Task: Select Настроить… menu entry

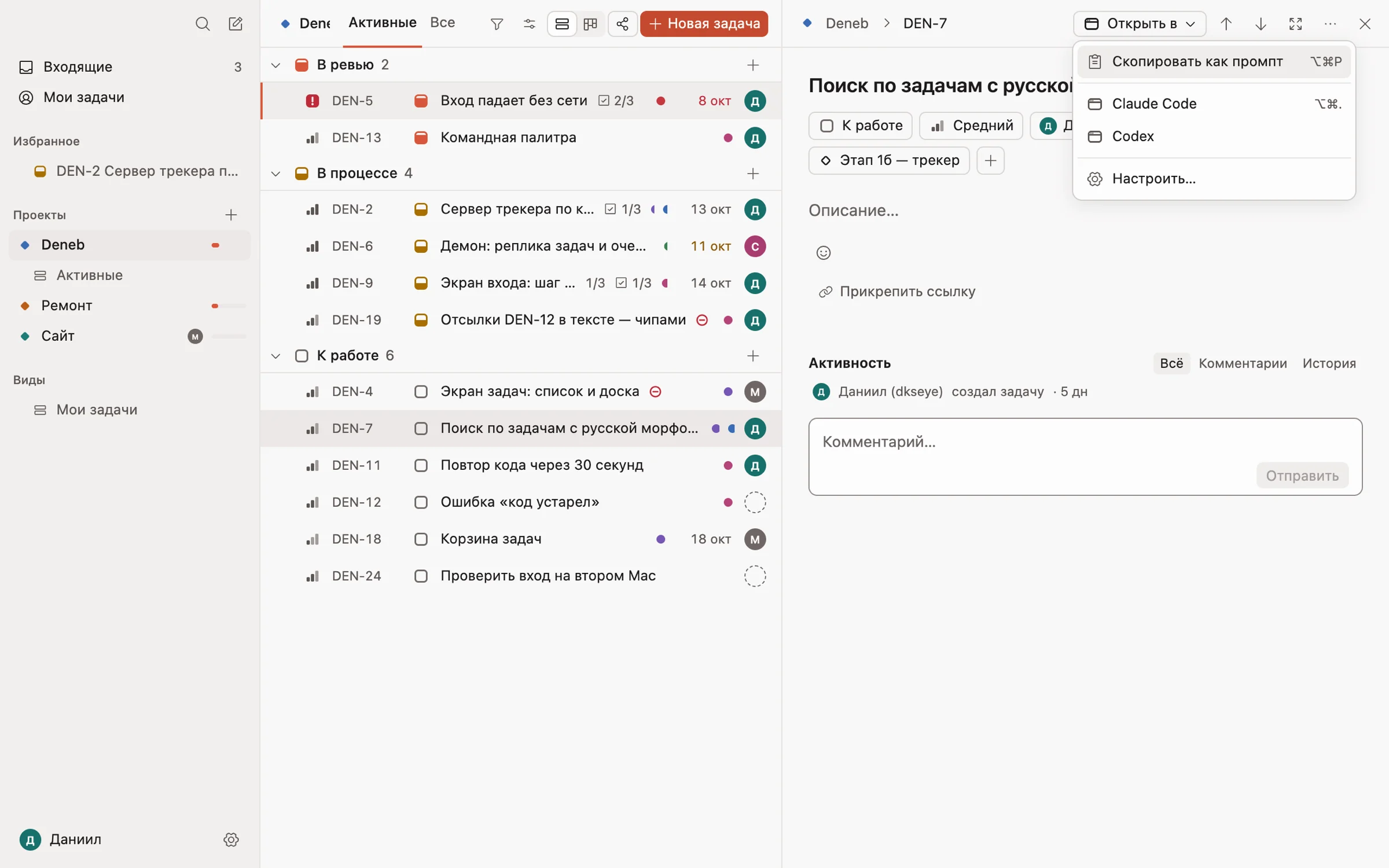Action: coord(1214,179)
